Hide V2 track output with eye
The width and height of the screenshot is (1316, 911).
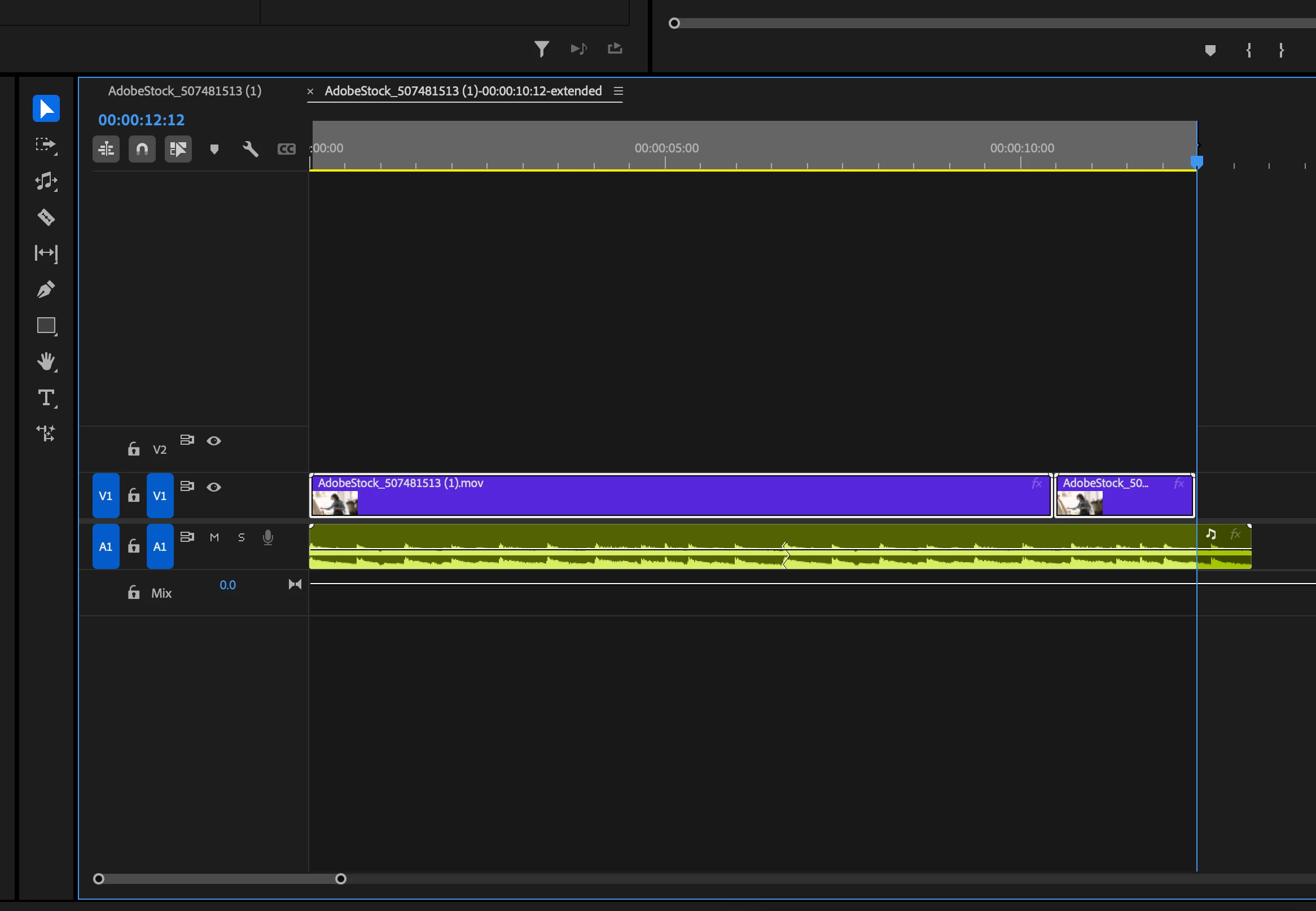pyautogui.click(x=213, y=441)
